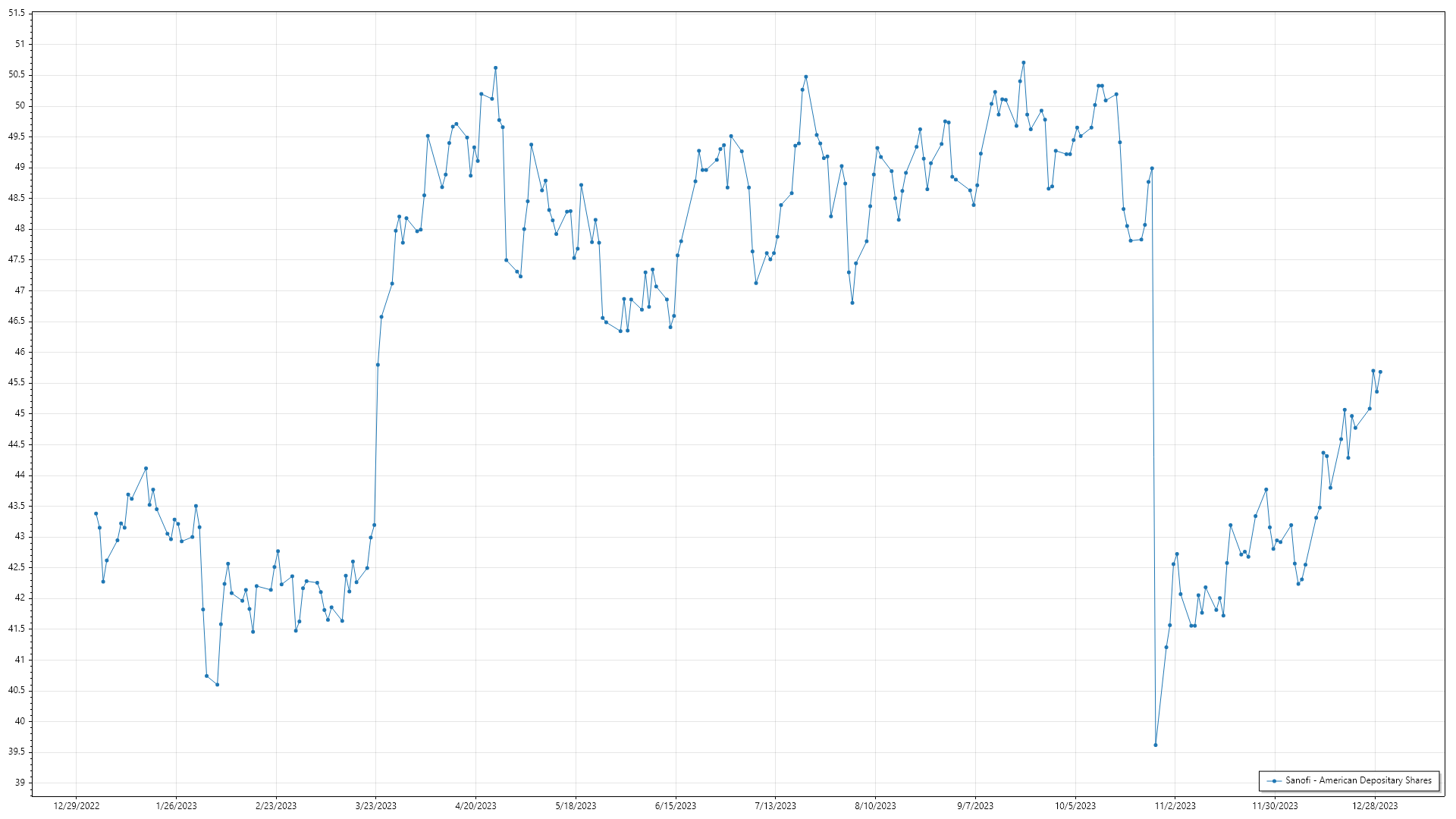The height and width of the screenshot is (819, 1456).
Task: Select the 10/5/2023 x-axis date label
Action: pyautogui.click(x=1075, y=805)
